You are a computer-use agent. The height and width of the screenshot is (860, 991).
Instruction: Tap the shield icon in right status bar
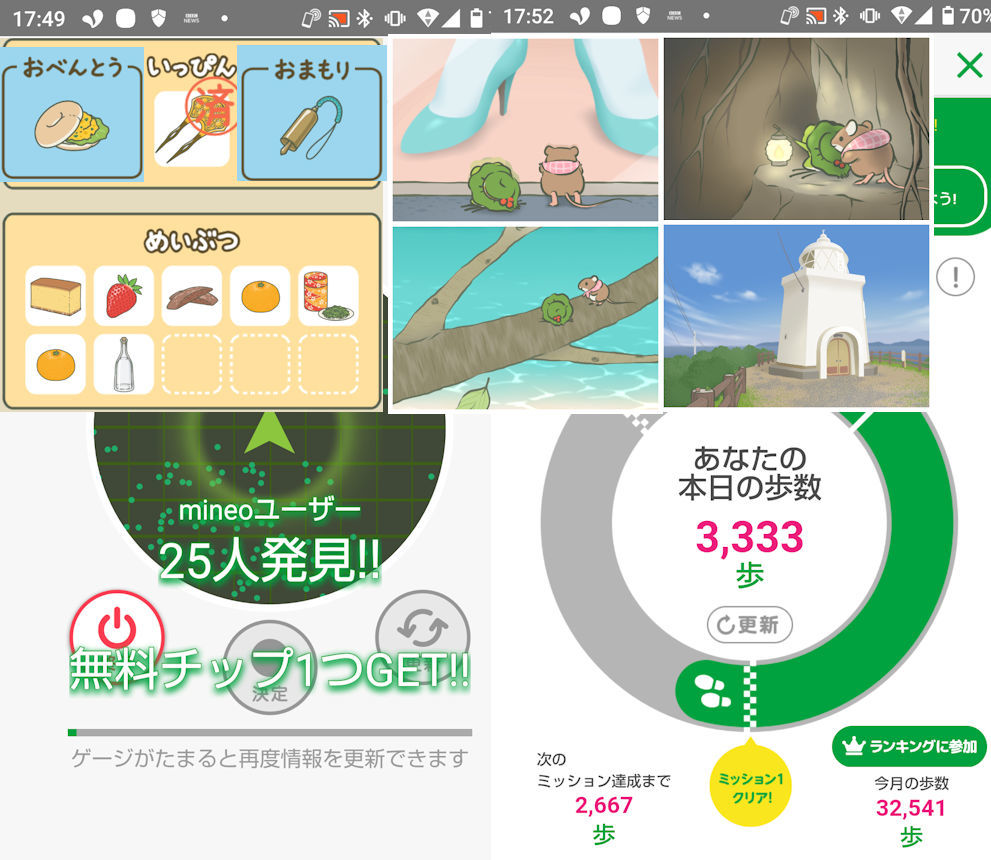643,16
